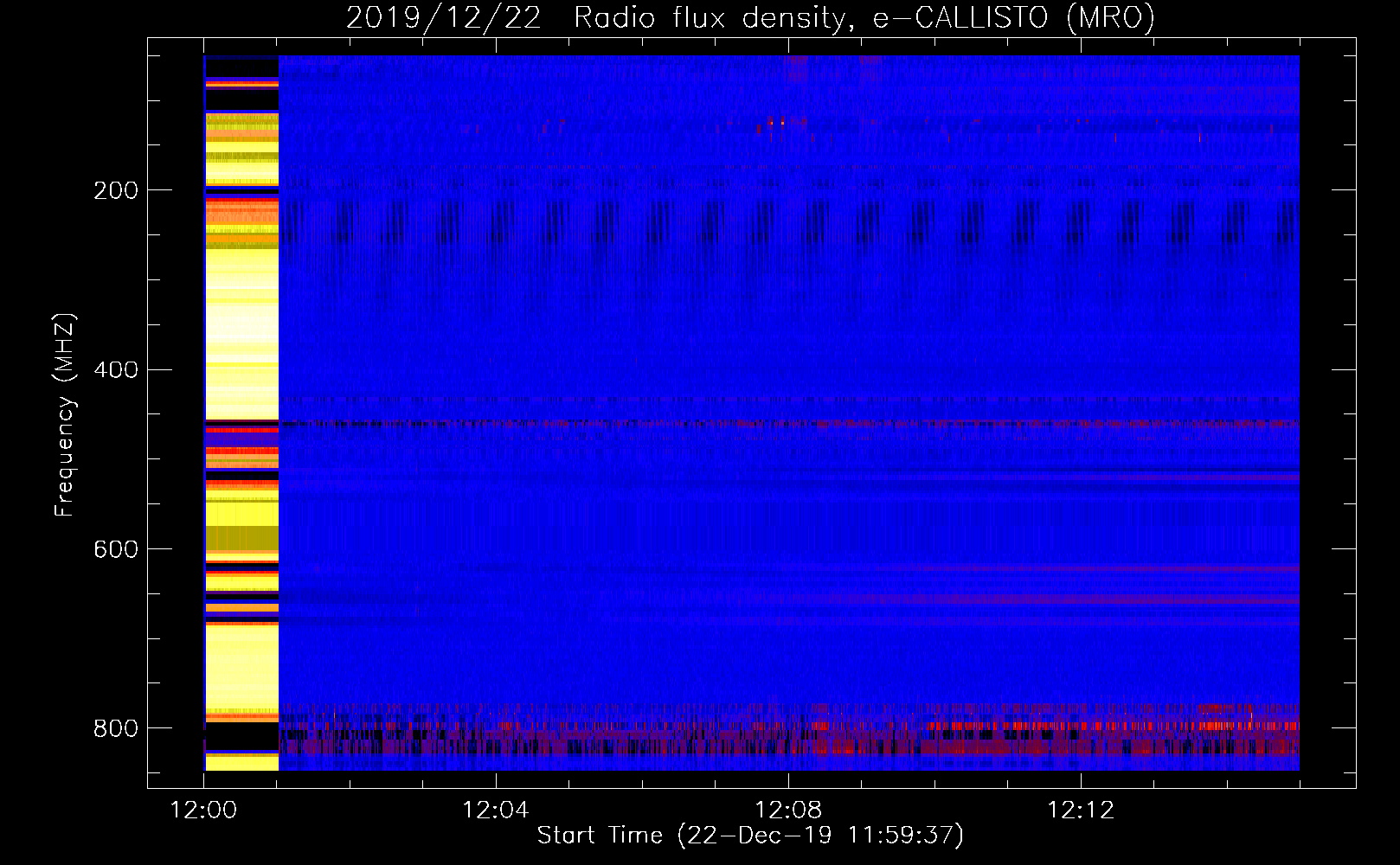Click the 800 frequency tick label
Viewport: 1400px width, 865px height.
click(116, 729)
